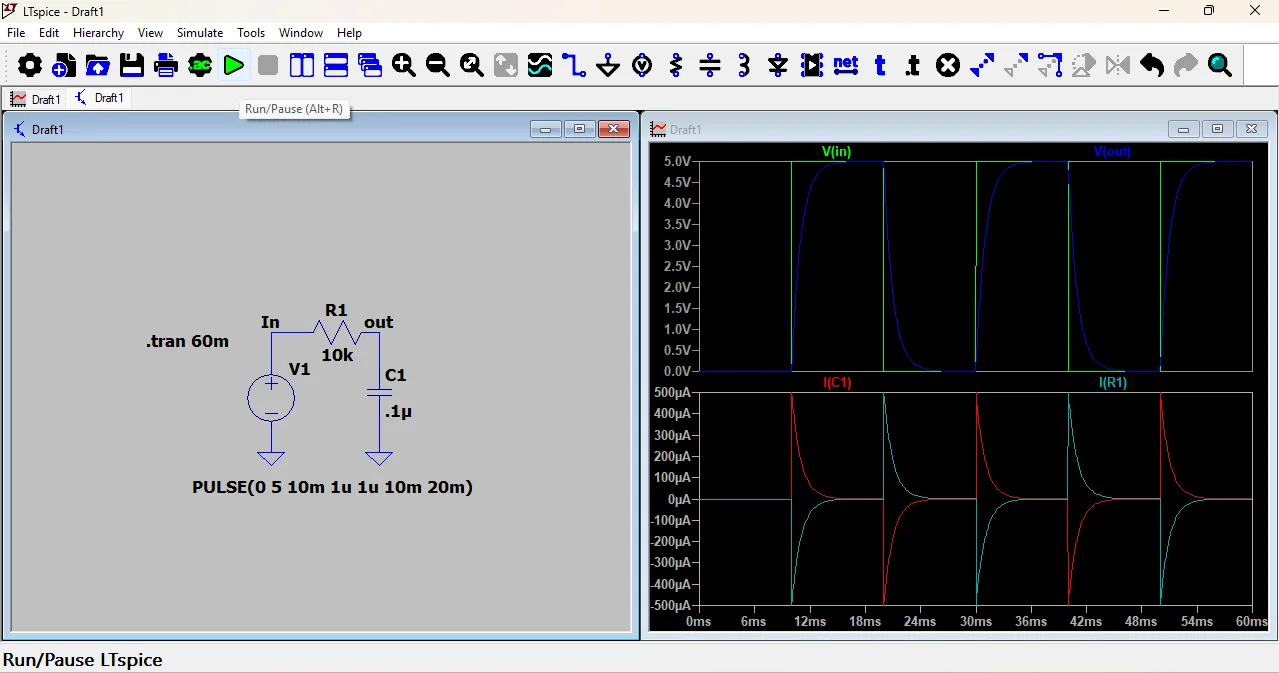
Task: Click the zoom in magnifier
Action: point(404,66)
